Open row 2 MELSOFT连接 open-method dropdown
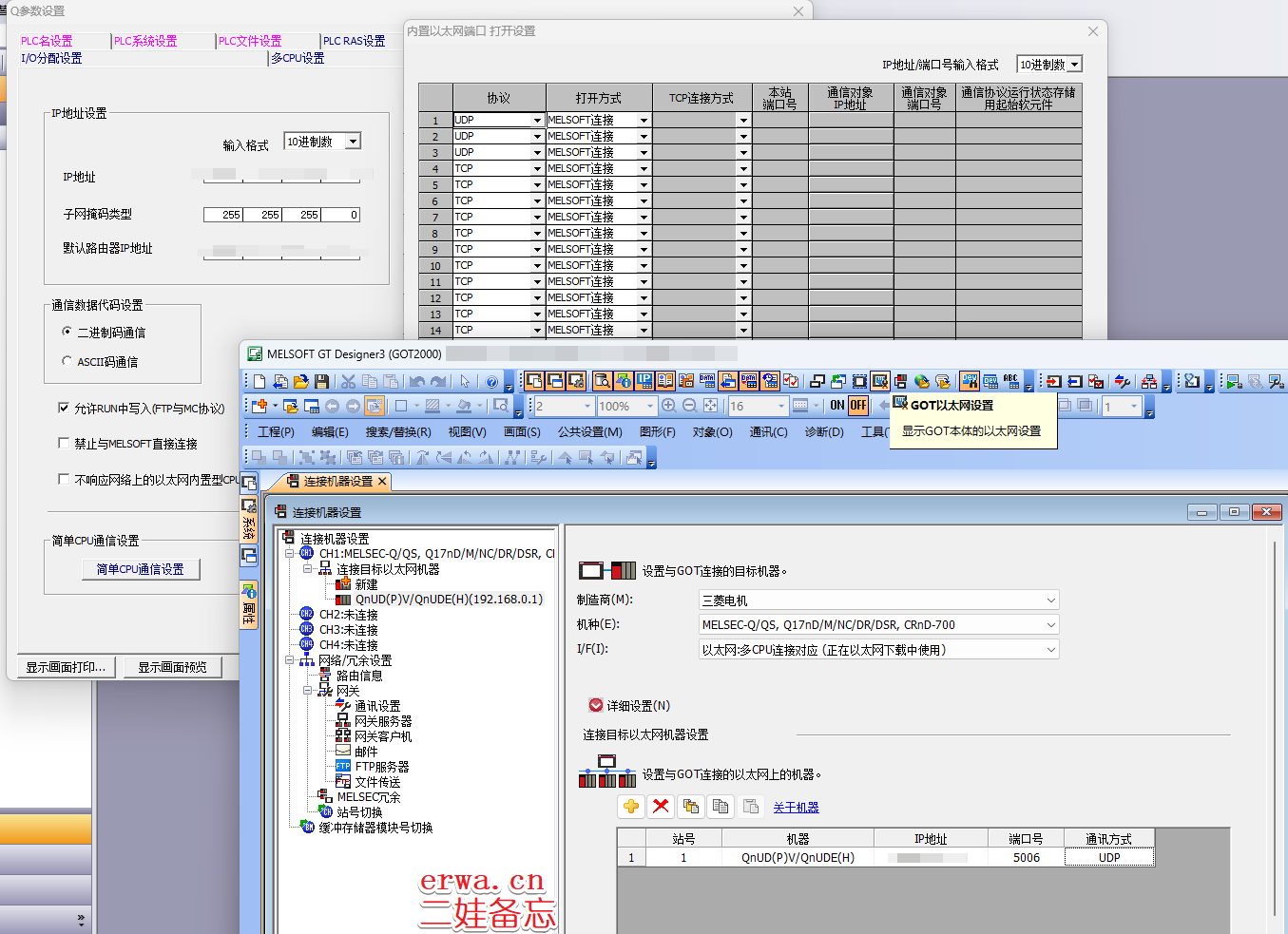Image resolution: width=1288 pixels, height=934 pixels. coord(644,137)
